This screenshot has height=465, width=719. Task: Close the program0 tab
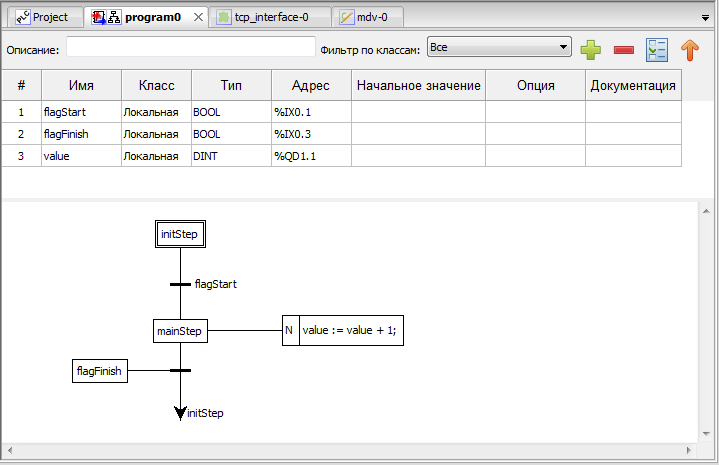(197, 17)
